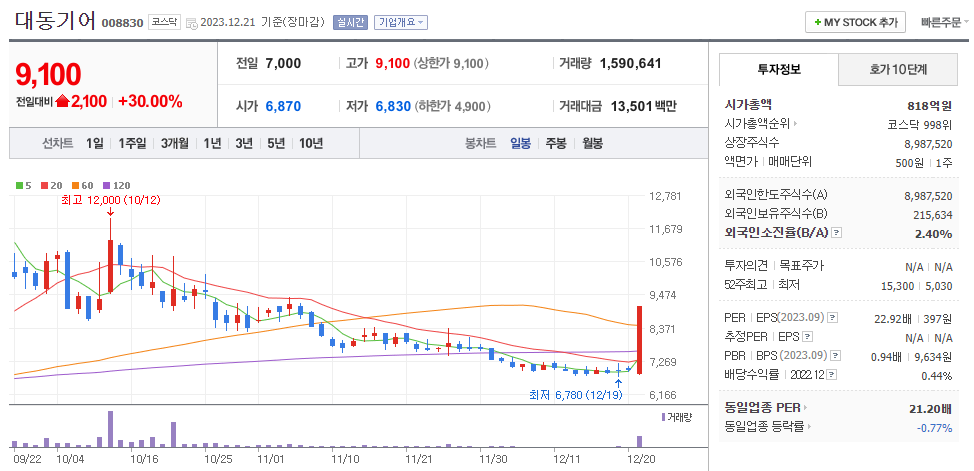Click the +30.00% change rate
Viewport: 974px width, 471px height.
coord(150,101)
